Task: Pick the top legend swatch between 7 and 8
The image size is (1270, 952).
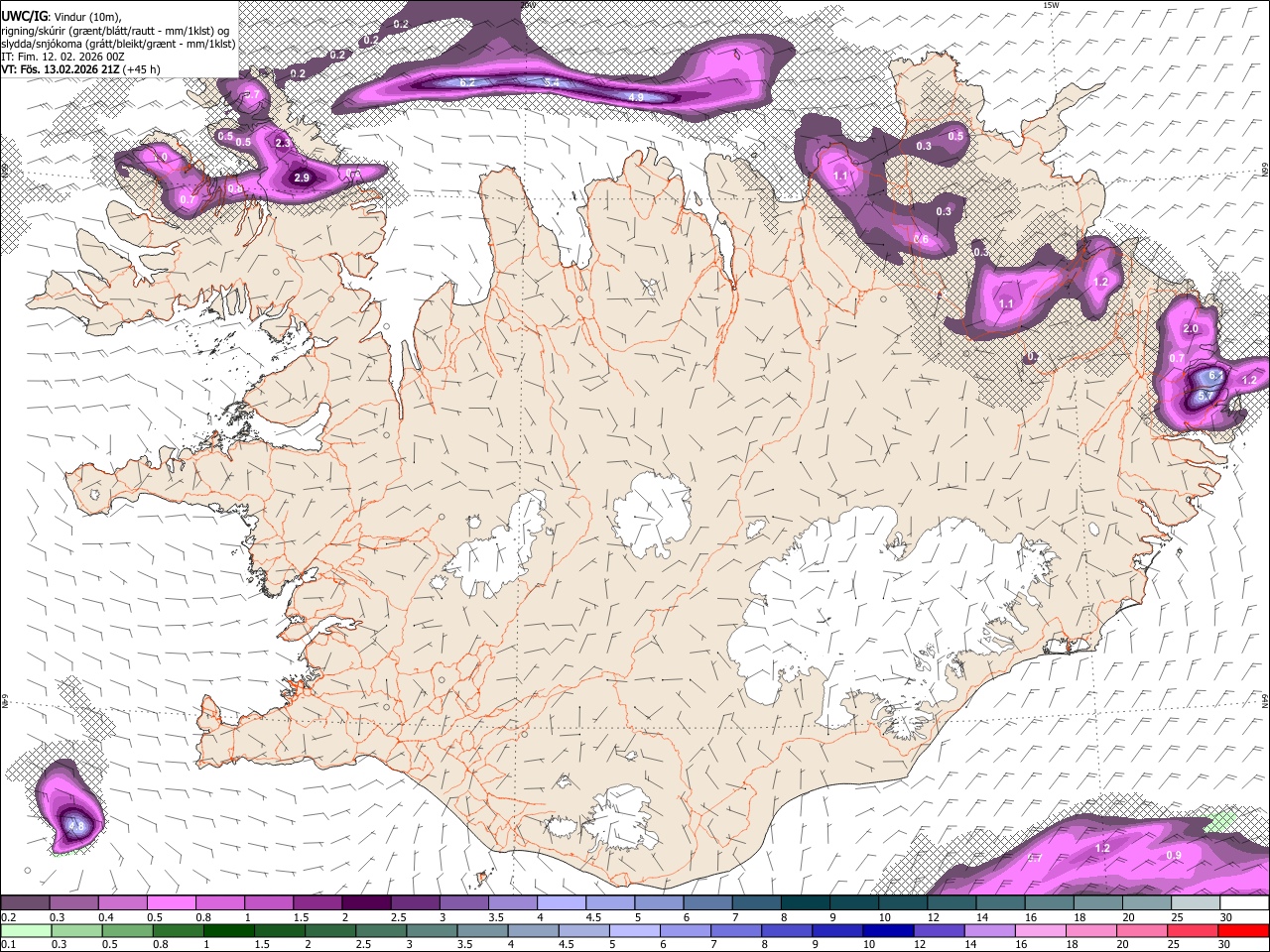Action: click(x=755, y=903)
